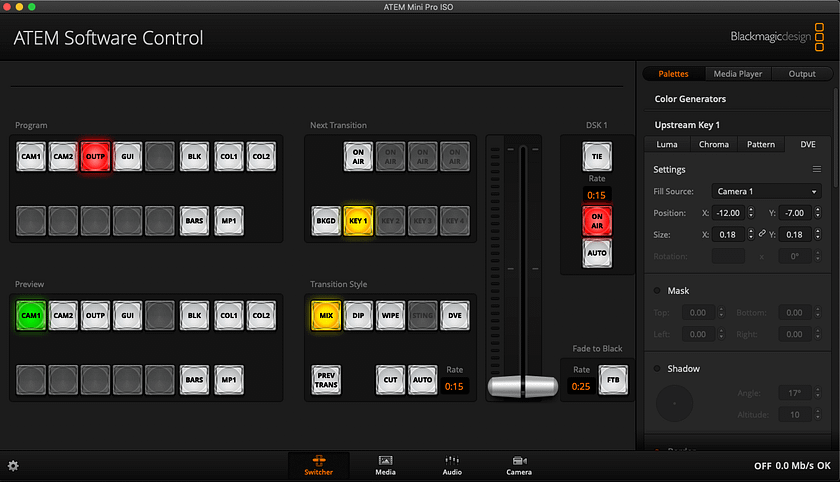840x482 pixels.
Task: Open the DVE key tab
Action: pyautogui.click(x=808, y=144)
